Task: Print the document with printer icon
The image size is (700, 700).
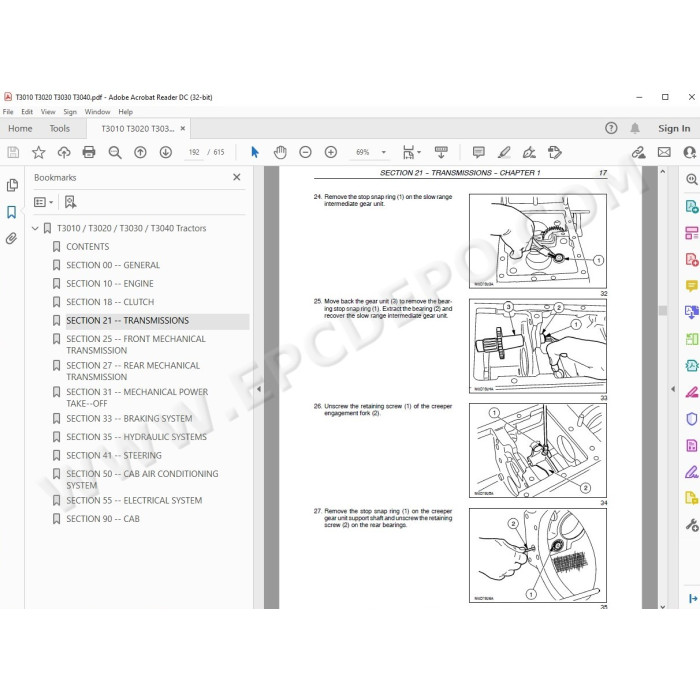Action: pos(89,152)
